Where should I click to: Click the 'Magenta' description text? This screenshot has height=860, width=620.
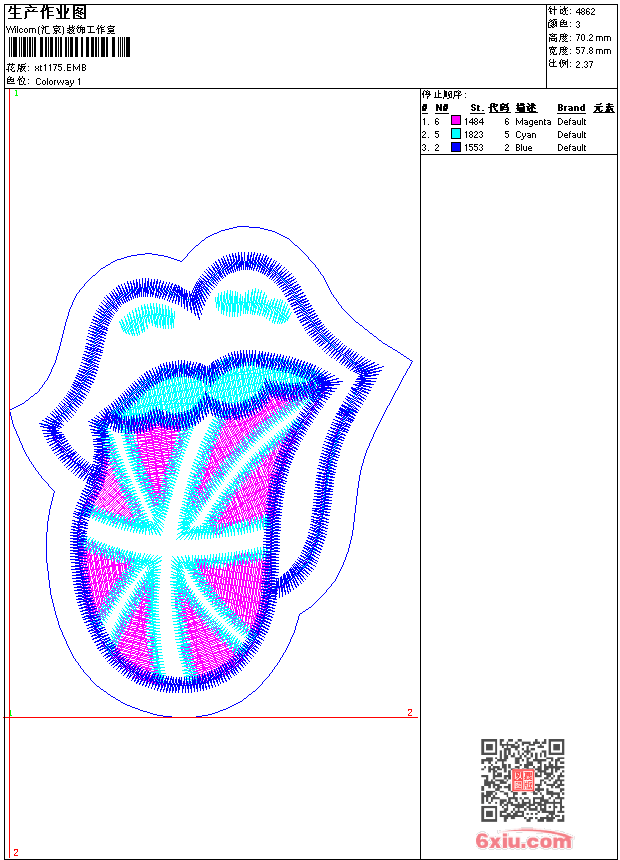tap(533, 122)
